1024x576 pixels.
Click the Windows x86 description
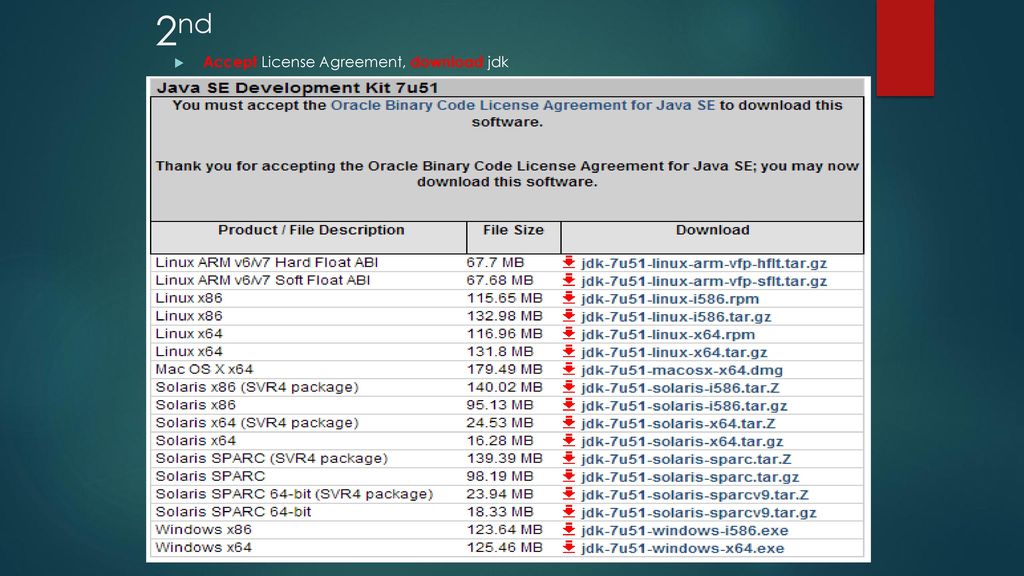(203, 530)
